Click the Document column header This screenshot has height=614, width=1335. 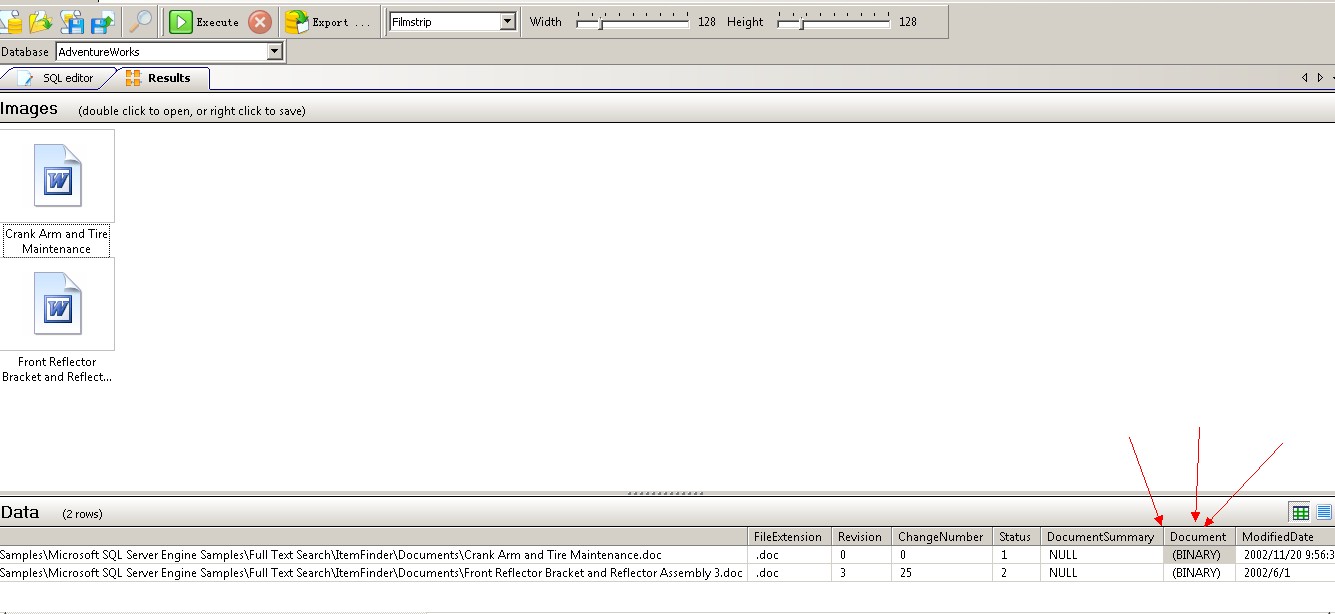tap(1198, 537)
